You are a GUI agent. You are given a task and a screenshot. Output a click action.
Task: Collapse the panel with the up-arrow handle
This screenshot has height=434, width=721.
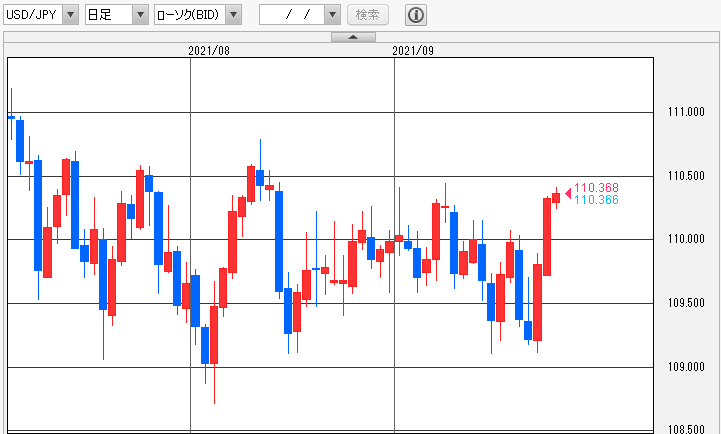(x=353, y=37)
